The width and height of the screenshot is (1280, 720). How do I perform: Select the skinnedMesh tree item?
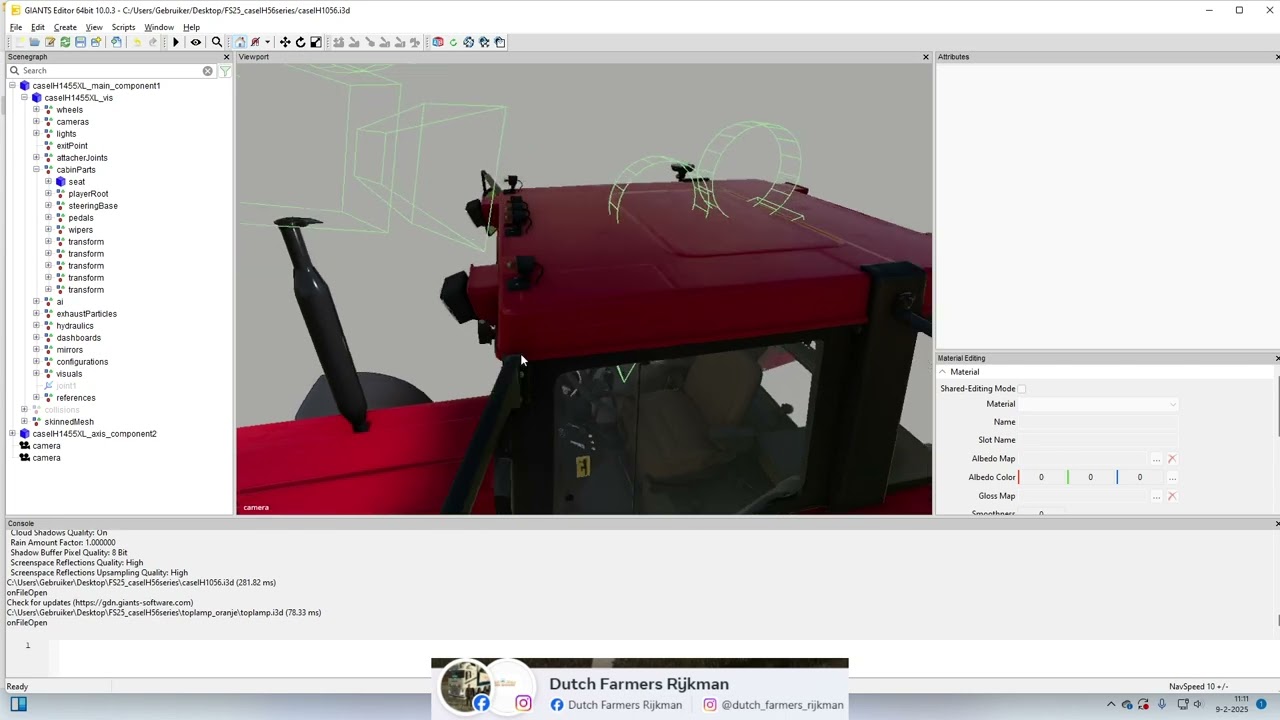point(69,422)
